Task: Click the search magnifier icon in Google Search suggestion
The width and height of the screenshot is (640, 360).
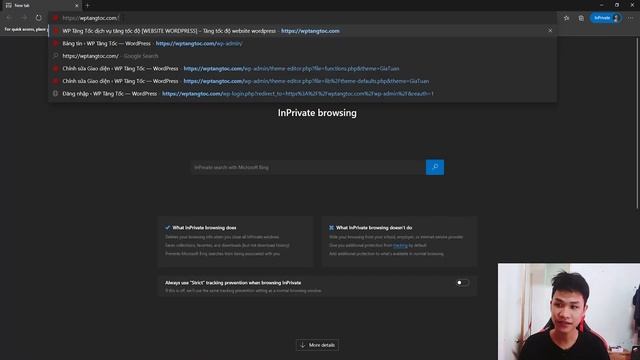Action: [56, 56]
